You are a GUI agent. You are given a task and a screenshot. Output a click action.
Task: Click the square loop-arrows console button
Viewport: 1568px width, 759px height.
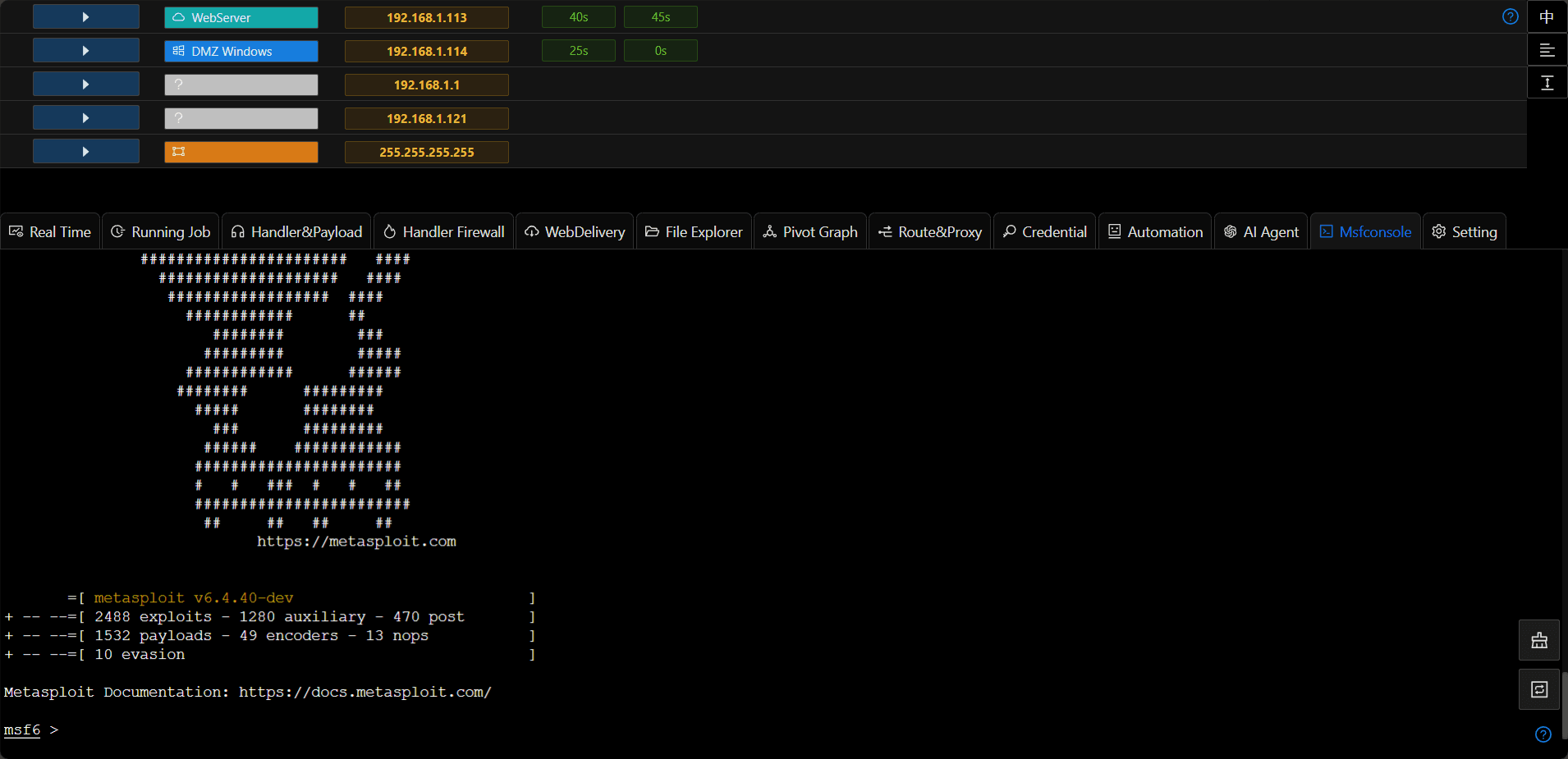(x=1539, y=689)
